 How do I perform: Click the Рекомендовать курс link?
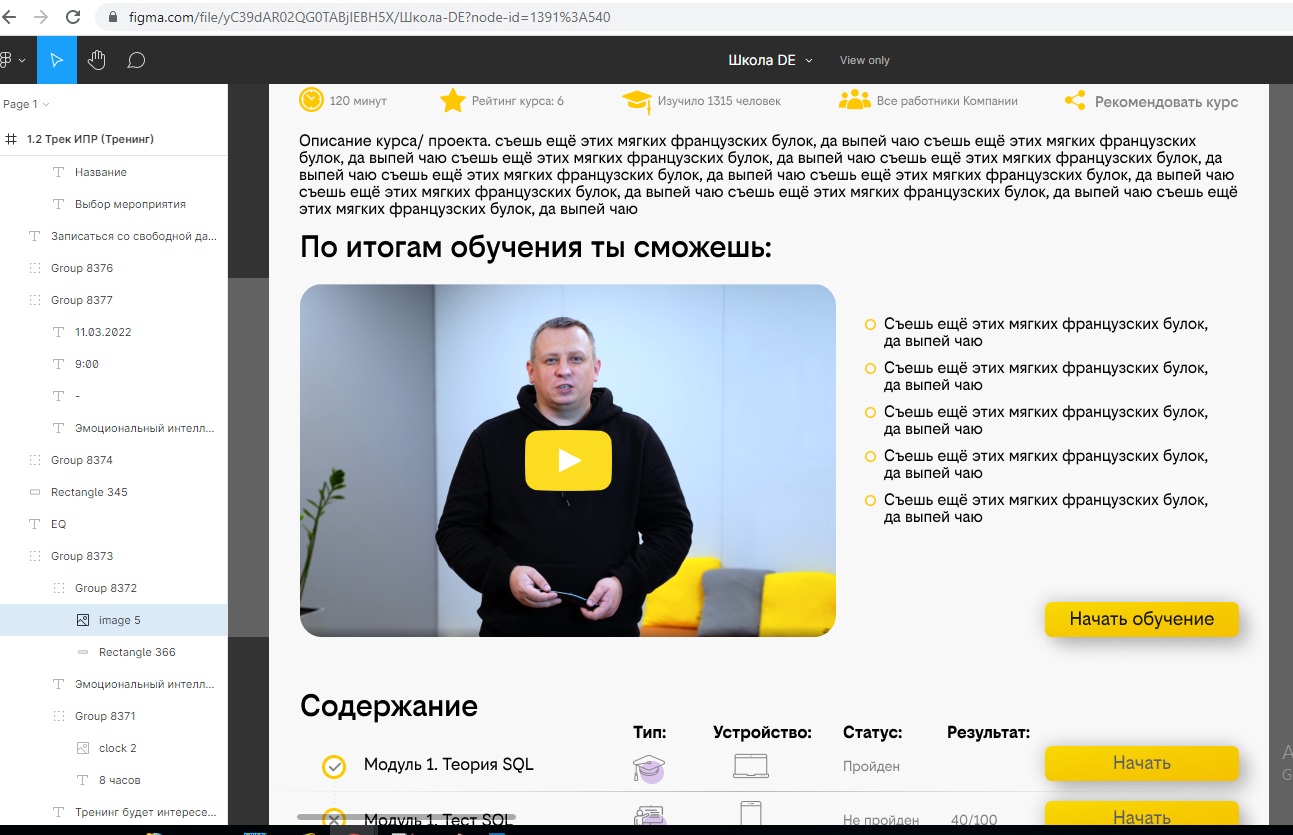point(1166,102)
